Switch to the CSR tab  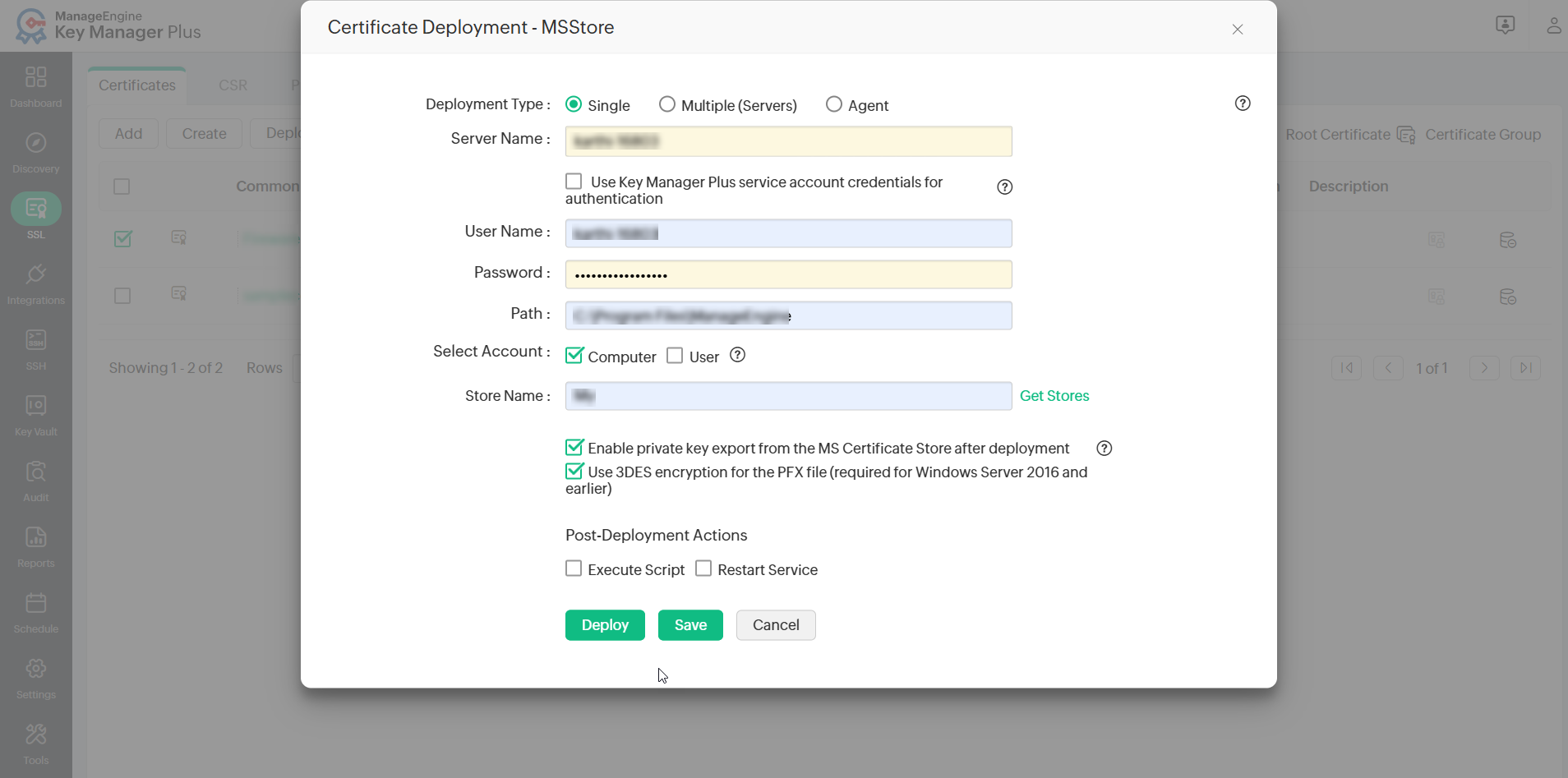click(x=233, y=85)
